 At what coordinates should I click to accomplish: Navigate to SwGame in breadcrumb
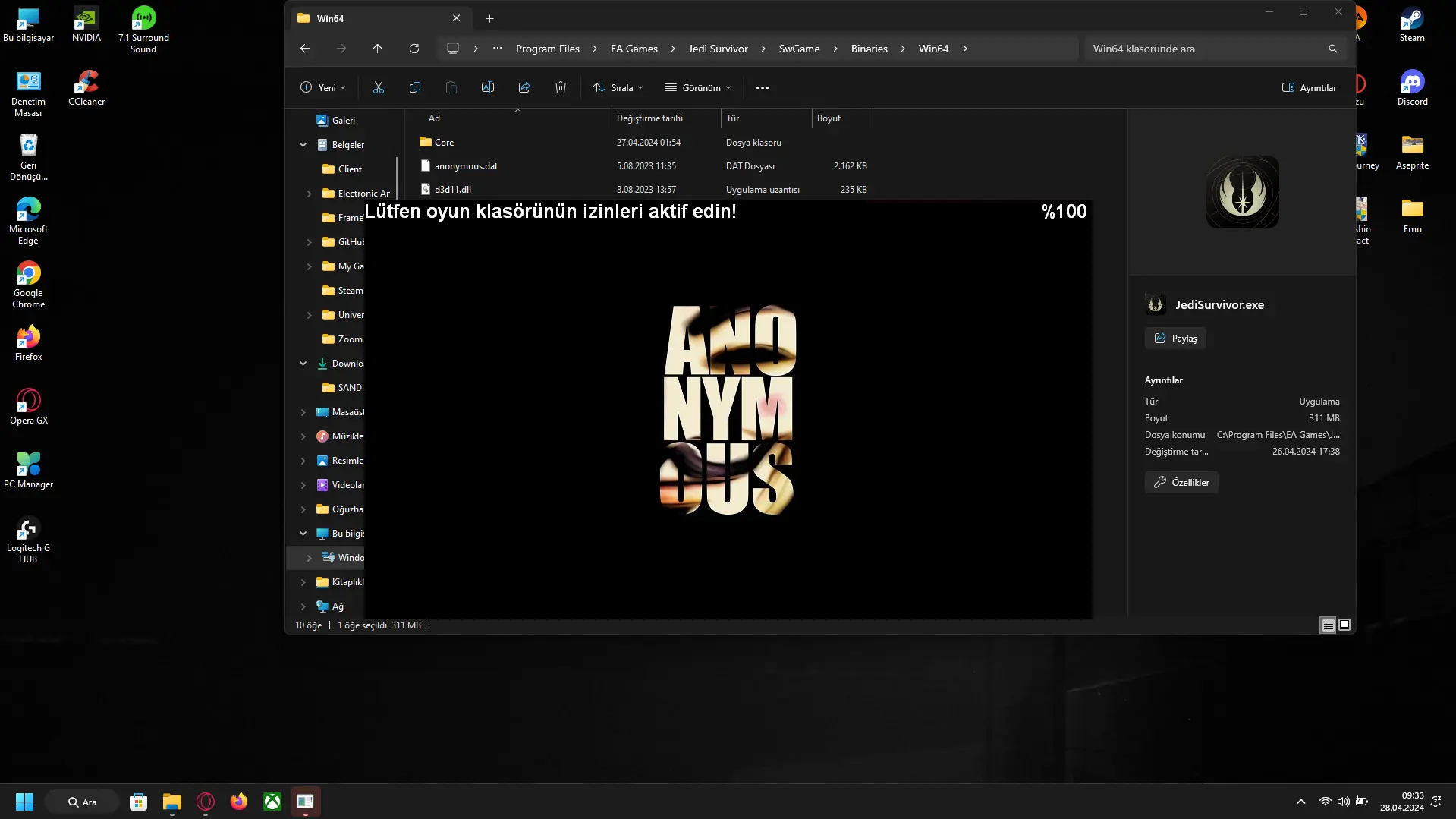799,49
